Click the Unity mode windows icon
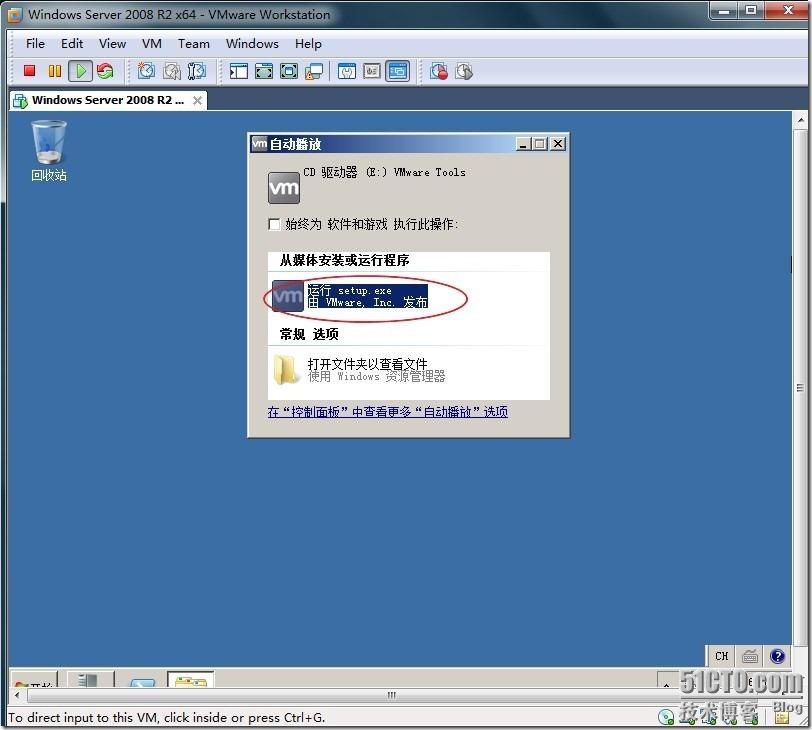 click(x=314, y=71)
